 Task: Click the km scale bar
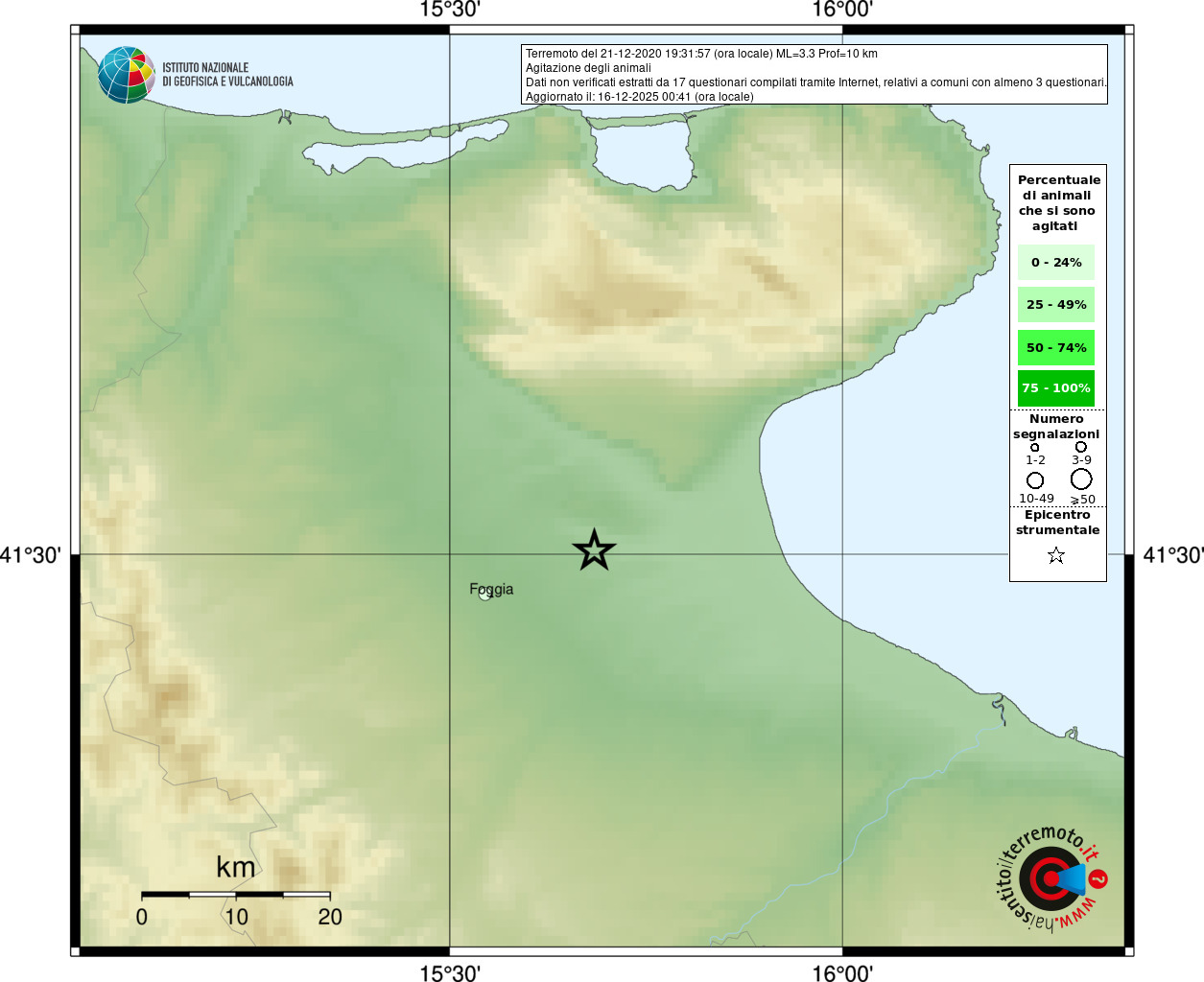pyautogui.click(x=236, y=895)
